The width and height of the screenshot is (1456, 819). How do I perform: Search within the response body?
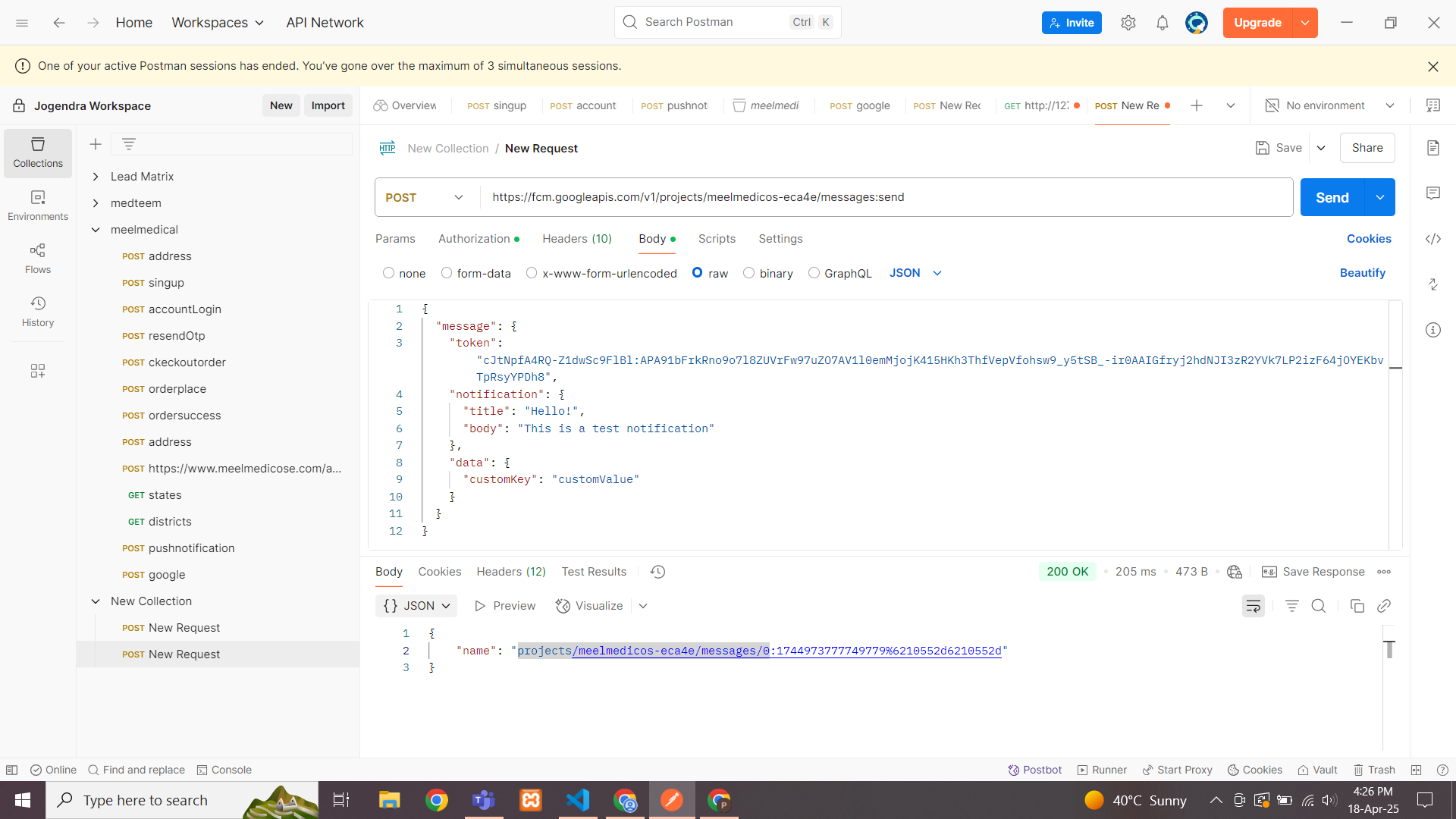tap(1318, 606)
